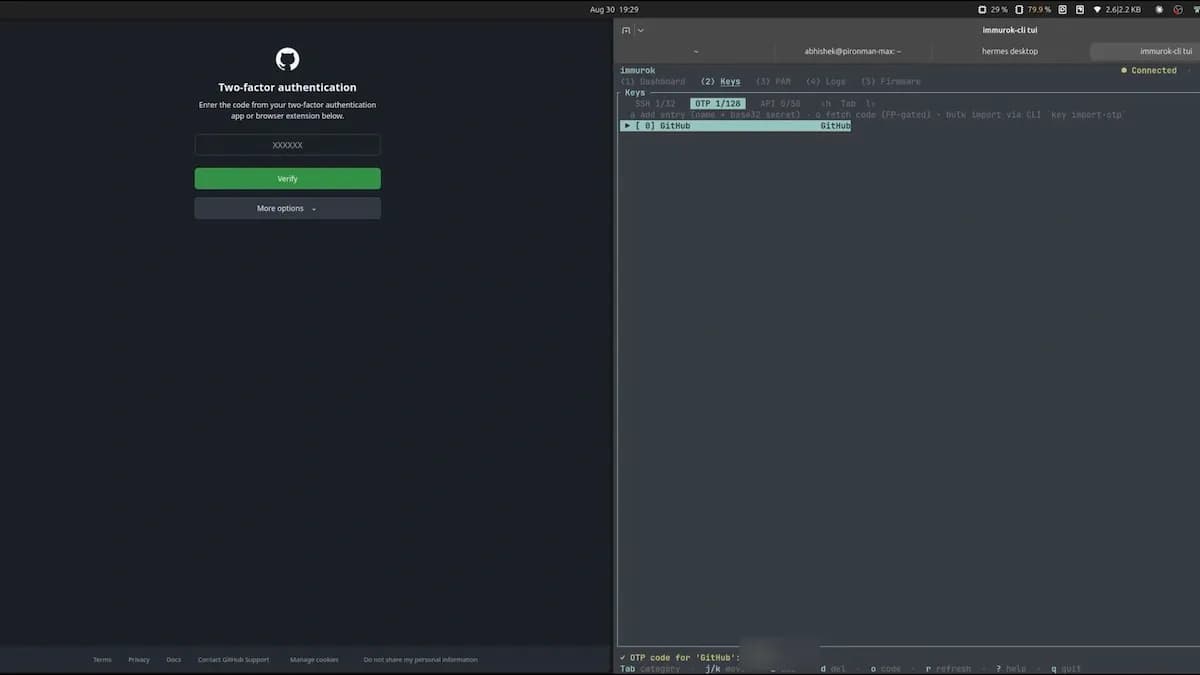Expand the More options dropdown
Image resolution: width=1200 pixels, height=675 pixels.
pos(287,208)
